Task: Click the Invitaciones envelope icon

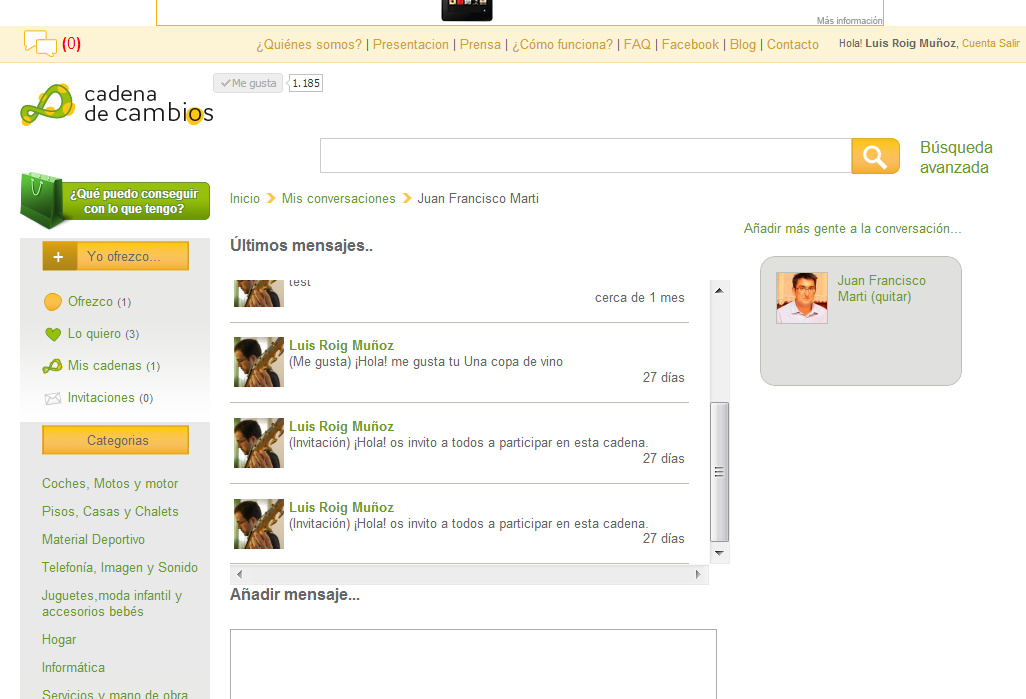Action: point(53,398)
